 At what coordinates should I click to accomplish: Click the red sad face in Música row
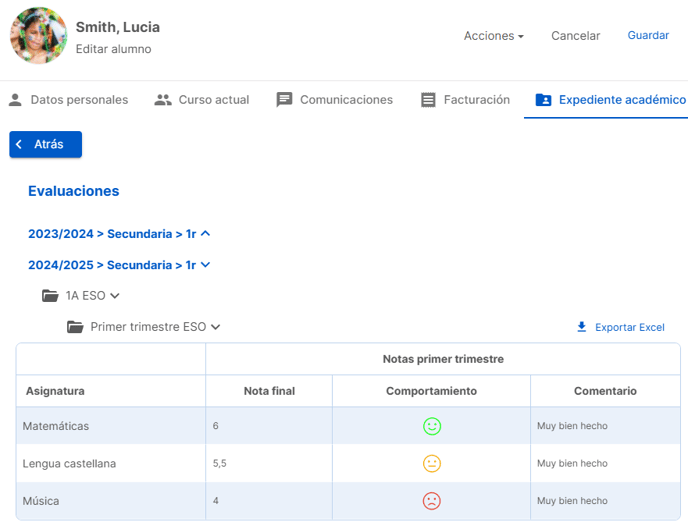coord(432,501)
